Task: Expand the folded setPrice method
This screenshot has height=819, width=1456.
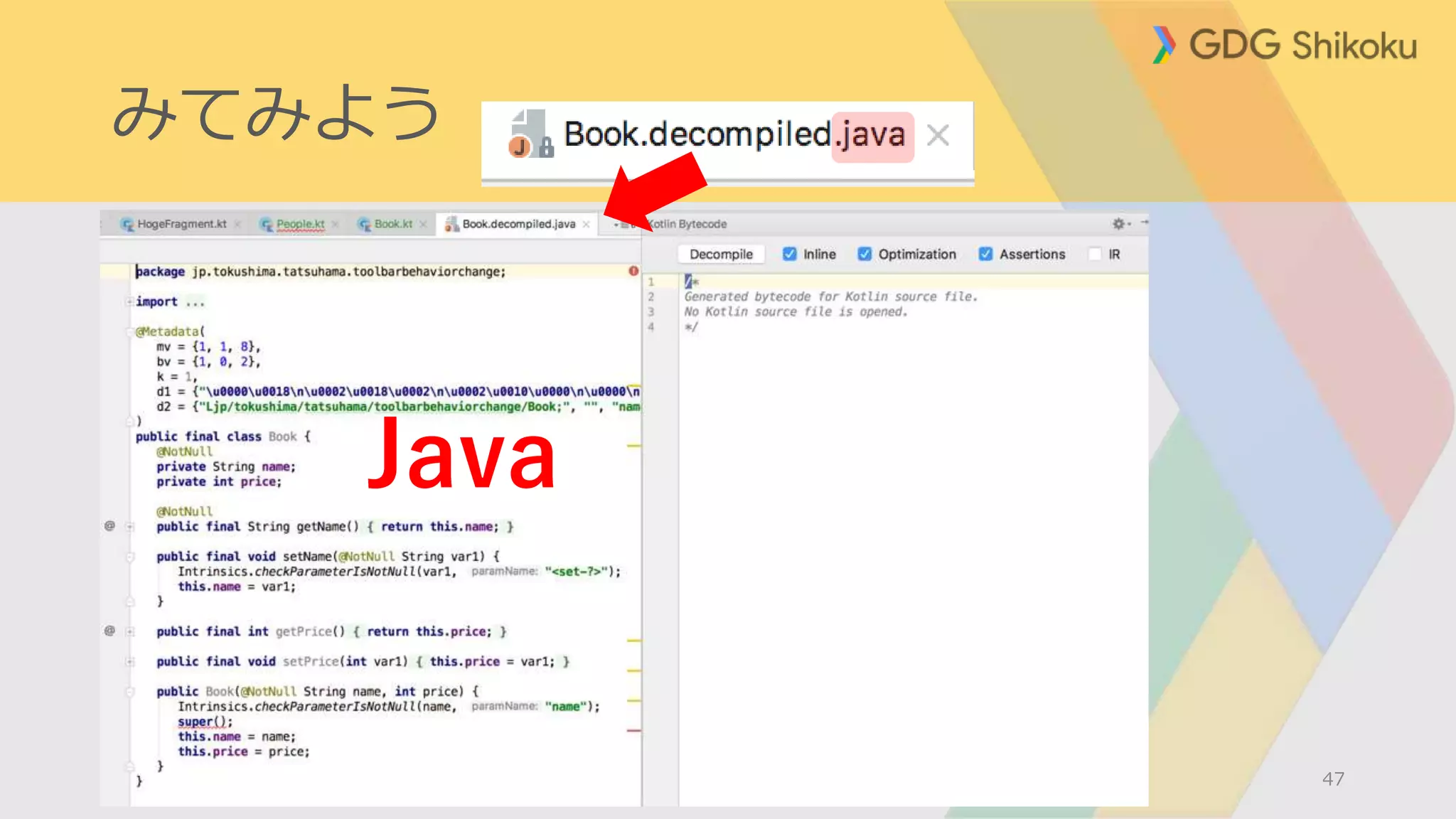Action: (130, 661)
